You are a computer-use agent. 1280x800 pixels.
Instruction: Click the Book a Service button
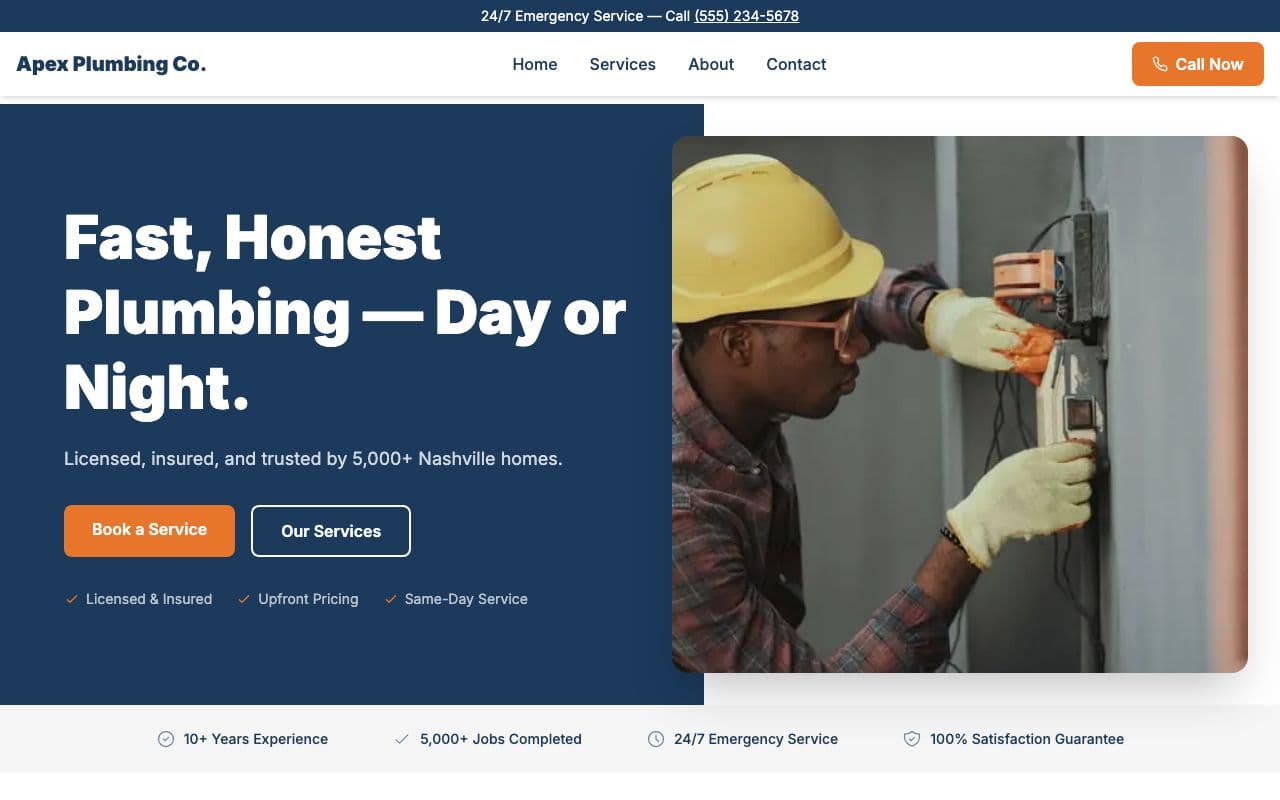coord(149,530)
